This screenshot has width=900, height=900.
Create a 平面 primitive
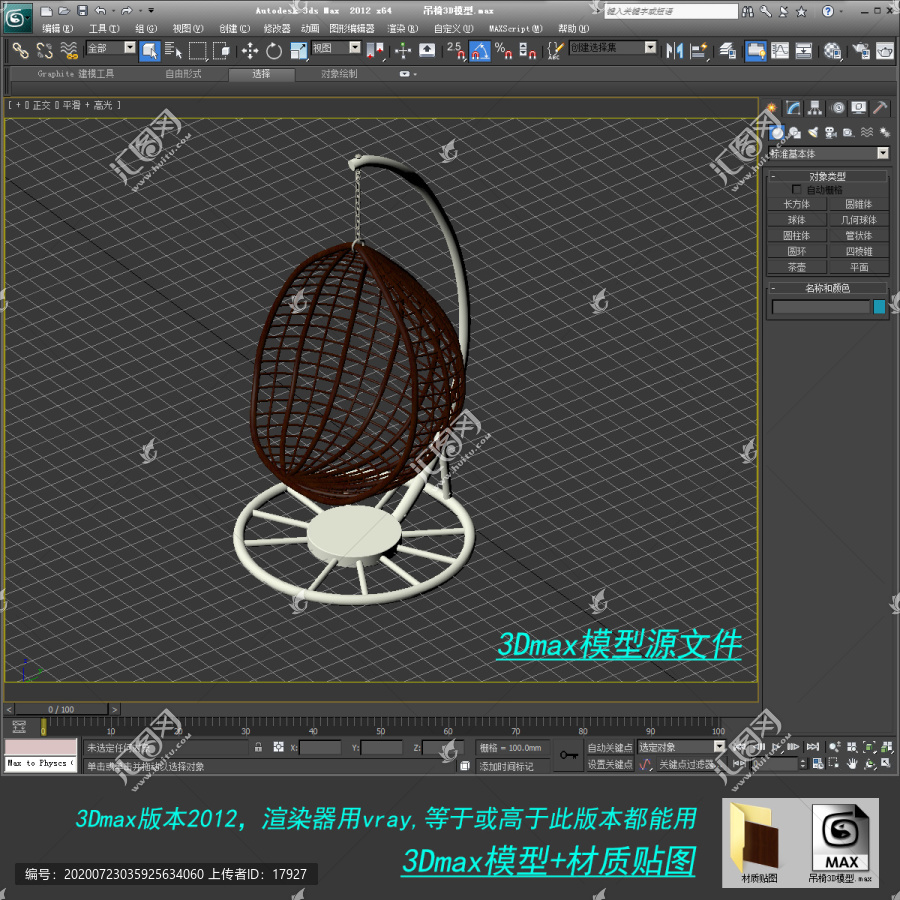pyautogui.click(x=859, y=267)
